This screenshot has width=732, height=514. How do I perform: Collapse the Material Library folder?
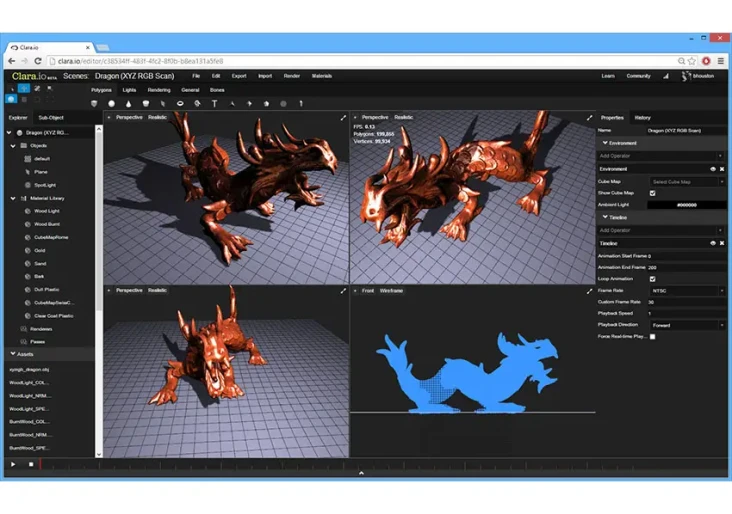click(x=13, y=198)
